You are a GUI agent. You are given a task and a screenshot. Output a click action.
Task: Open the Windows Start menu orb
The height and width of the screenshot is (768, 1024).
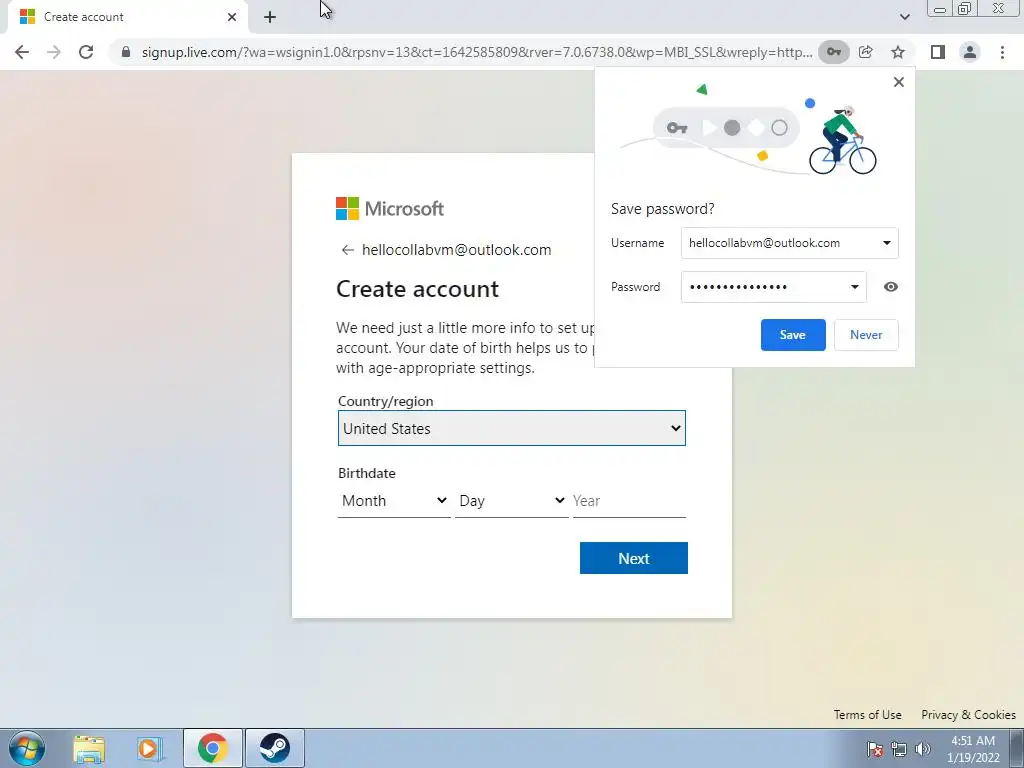pos(27,748)
